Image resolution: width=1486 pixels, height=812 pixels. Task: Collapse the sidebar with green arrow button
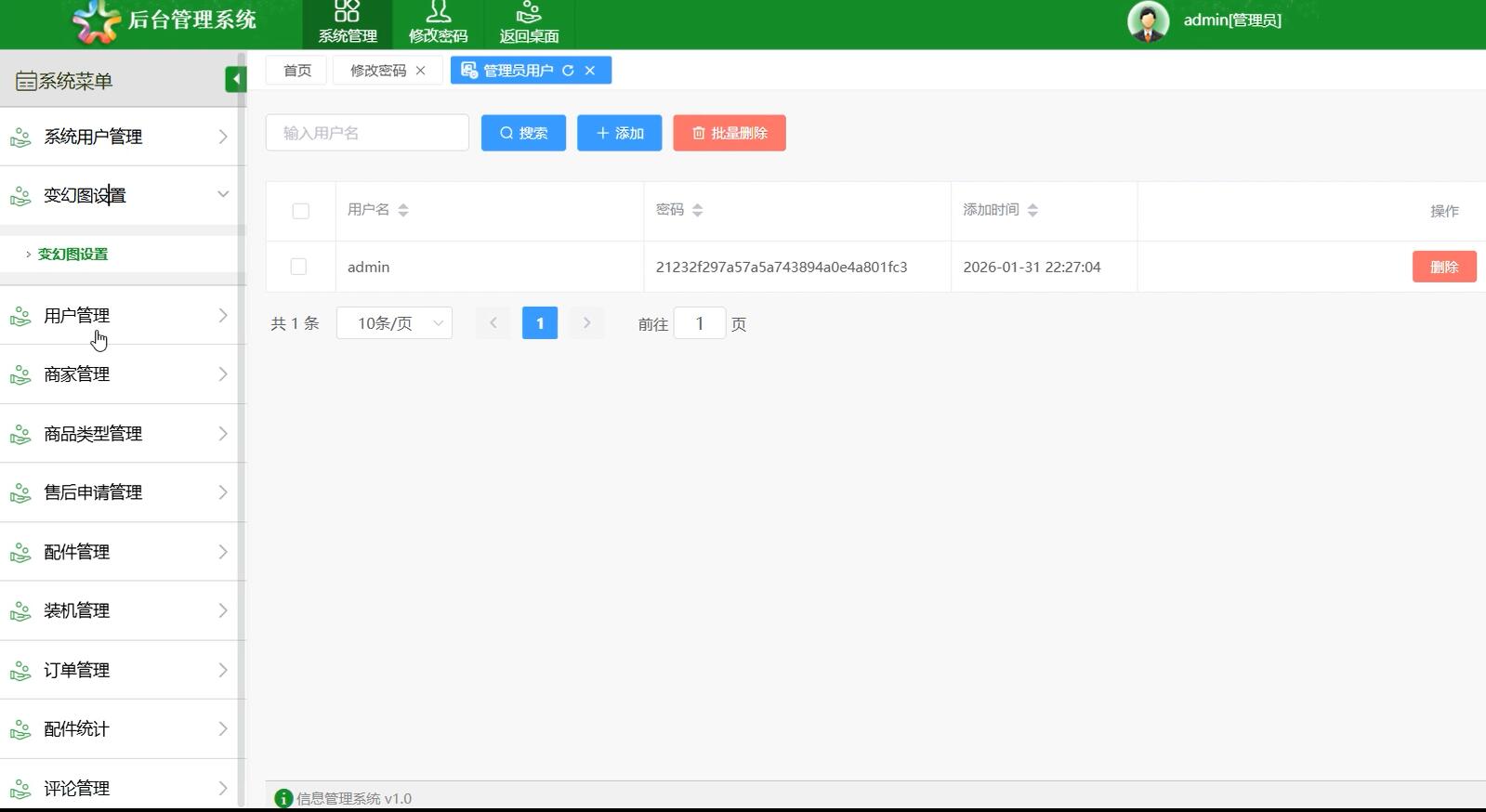click(x=235, y=80)
